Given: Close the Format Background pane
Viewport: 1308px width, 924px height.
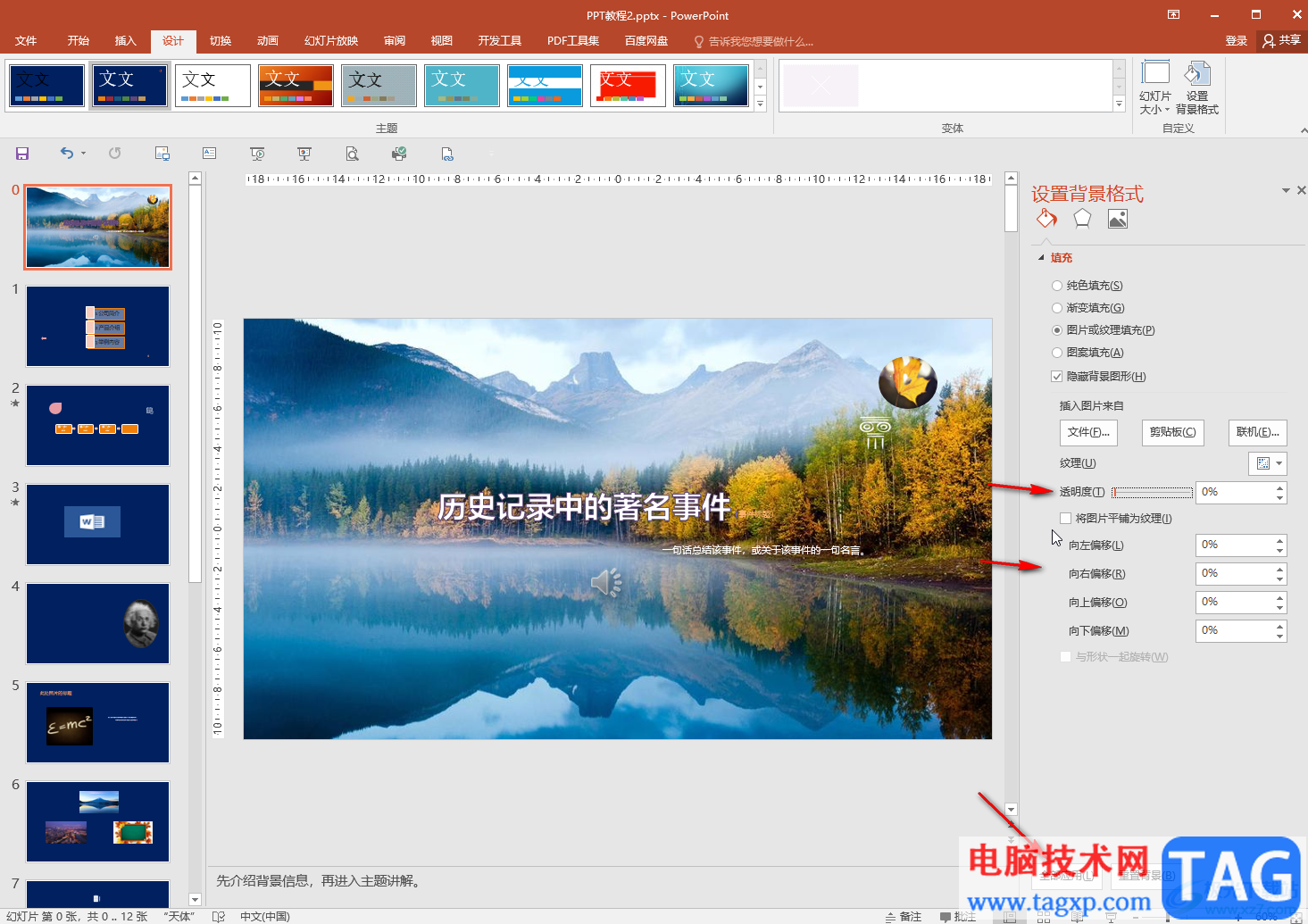Looking at the screenshot, I should [x=1301, y=190].
